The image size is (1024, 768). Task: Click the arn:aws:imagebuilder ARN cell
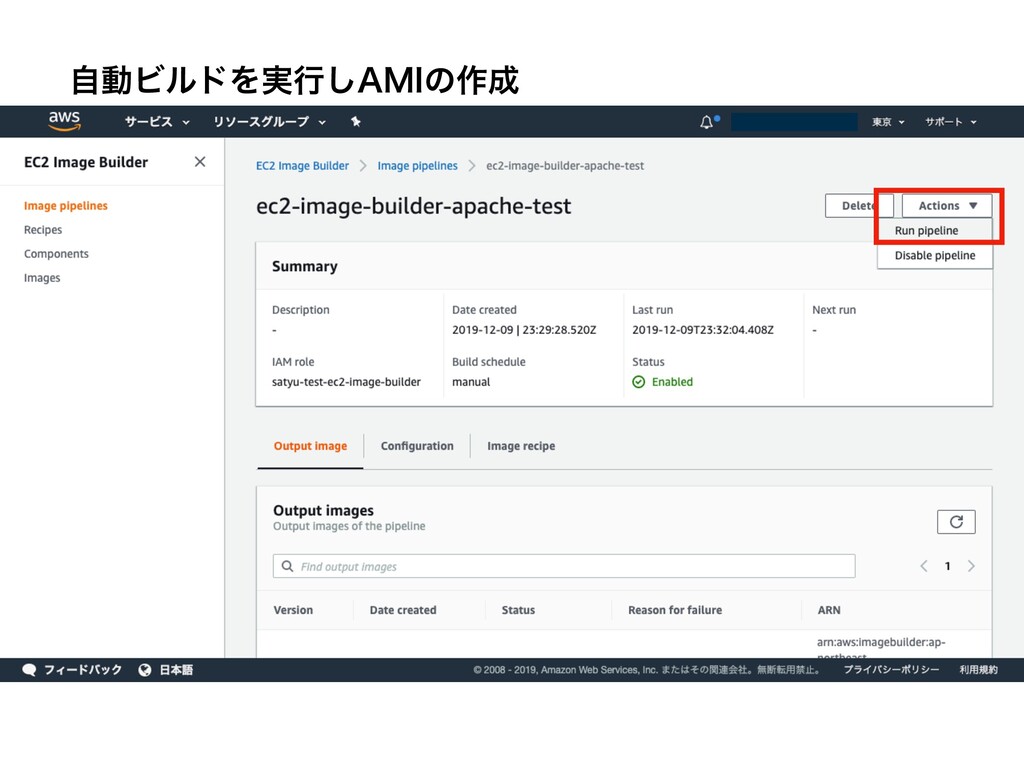881,645
